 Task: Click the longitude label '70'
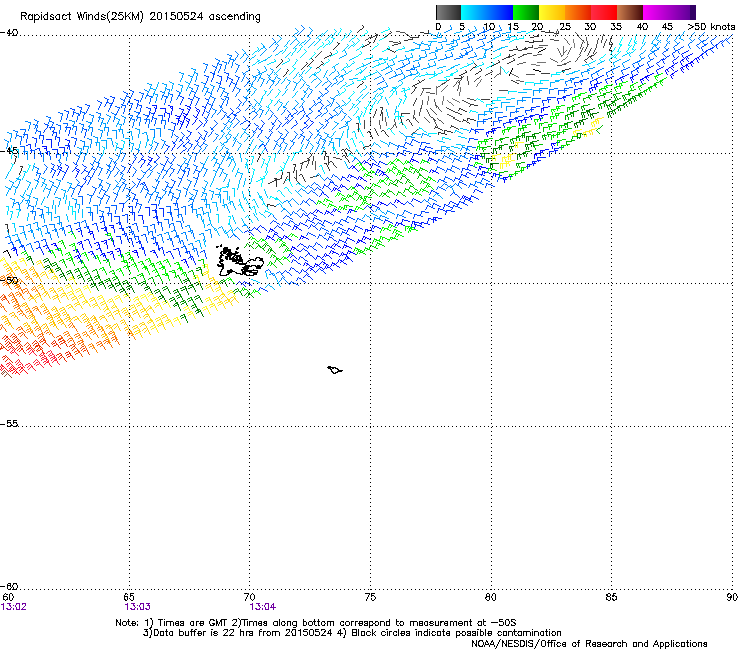pos(250,597)
